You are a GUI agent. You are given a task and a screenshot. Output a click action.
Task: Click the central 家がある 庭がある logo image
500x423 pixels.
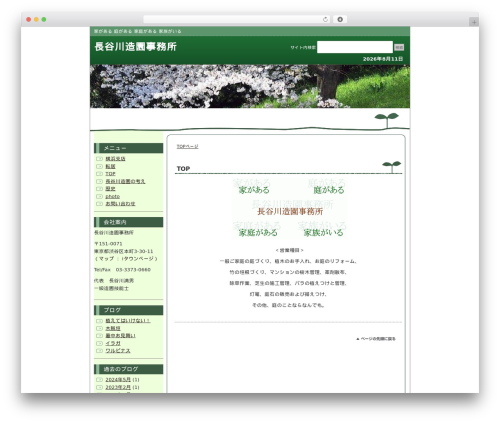click(290, 209)
